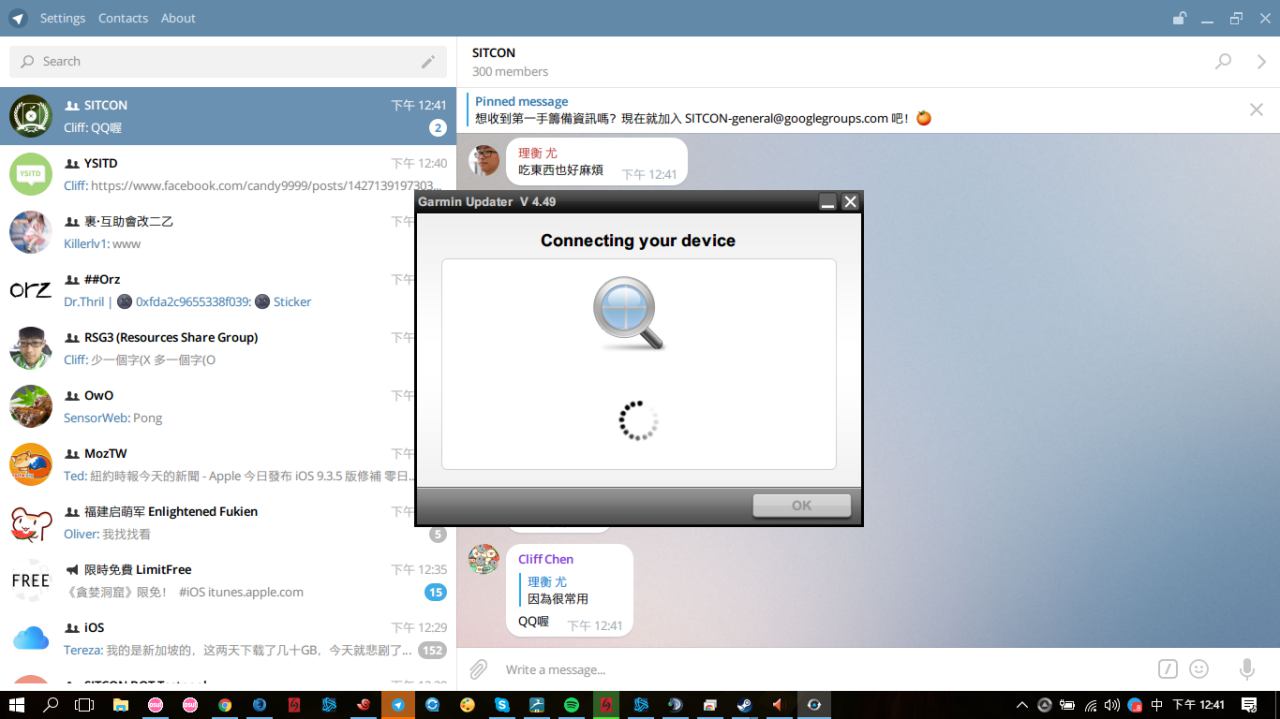Open Skype from the taskbar

coord(502,705)
